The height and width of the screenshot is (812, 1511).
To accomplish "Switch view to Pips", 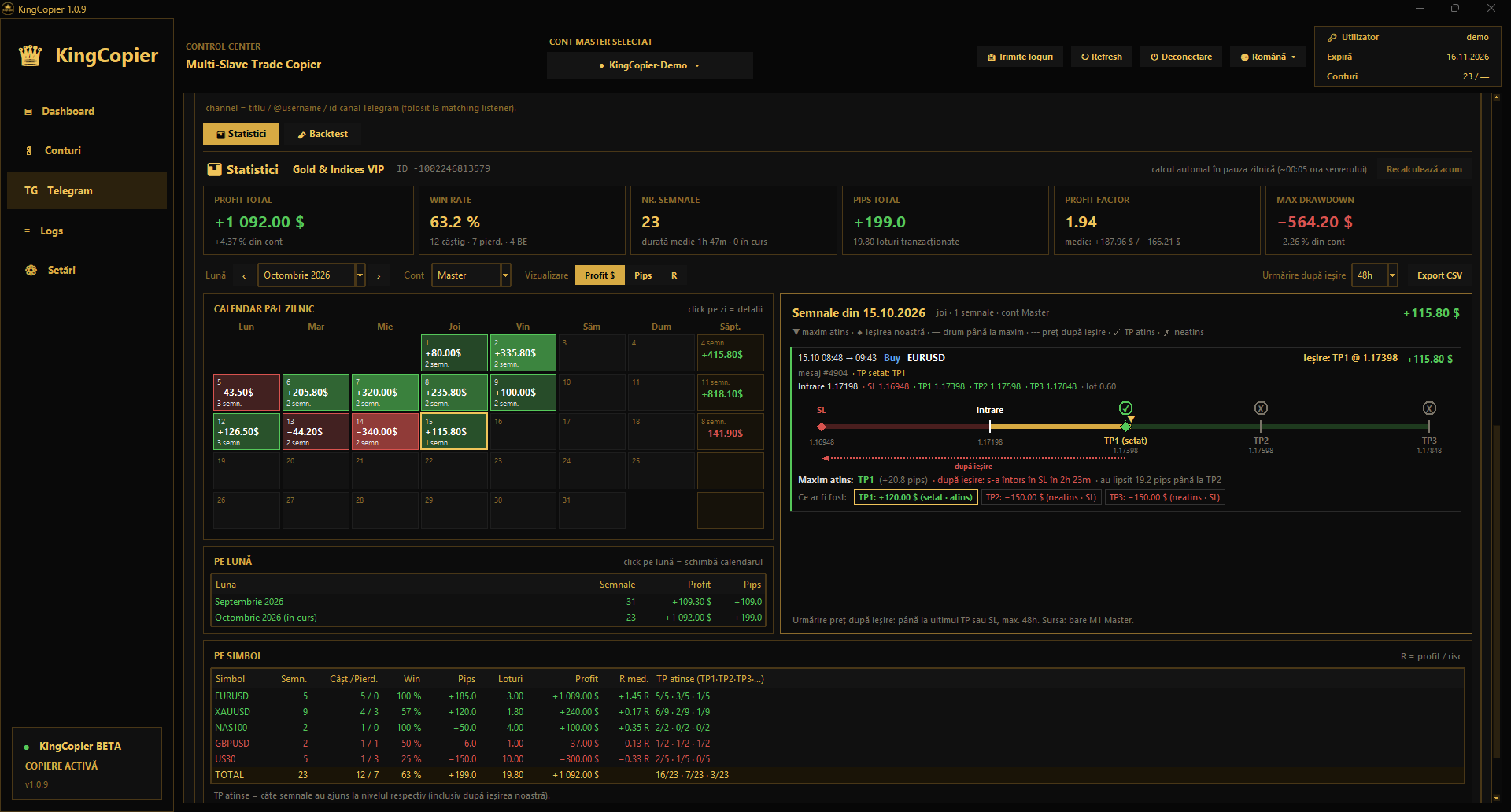I will click(x=643, y=275).
